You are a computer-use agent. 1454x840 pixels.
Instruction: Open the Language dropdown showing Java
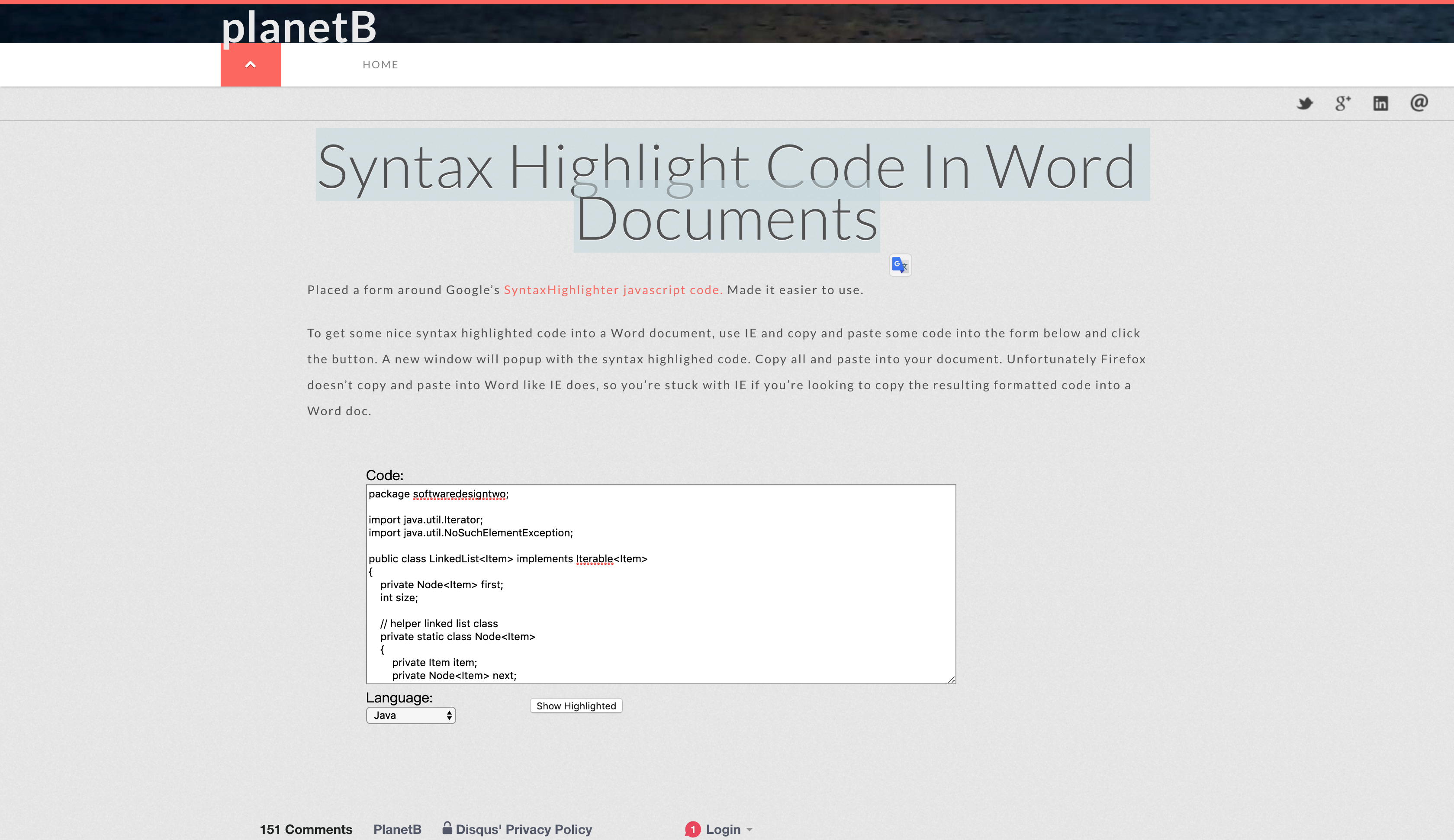411,715
